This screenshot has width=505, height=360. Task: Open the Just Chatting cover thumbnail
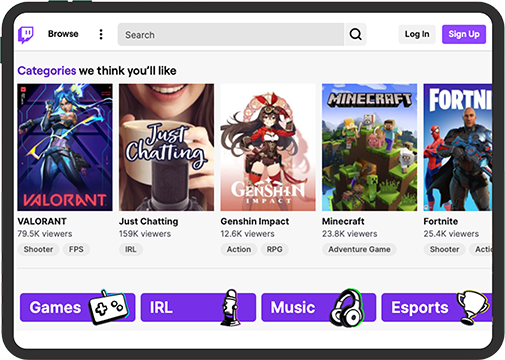[166, 147]
